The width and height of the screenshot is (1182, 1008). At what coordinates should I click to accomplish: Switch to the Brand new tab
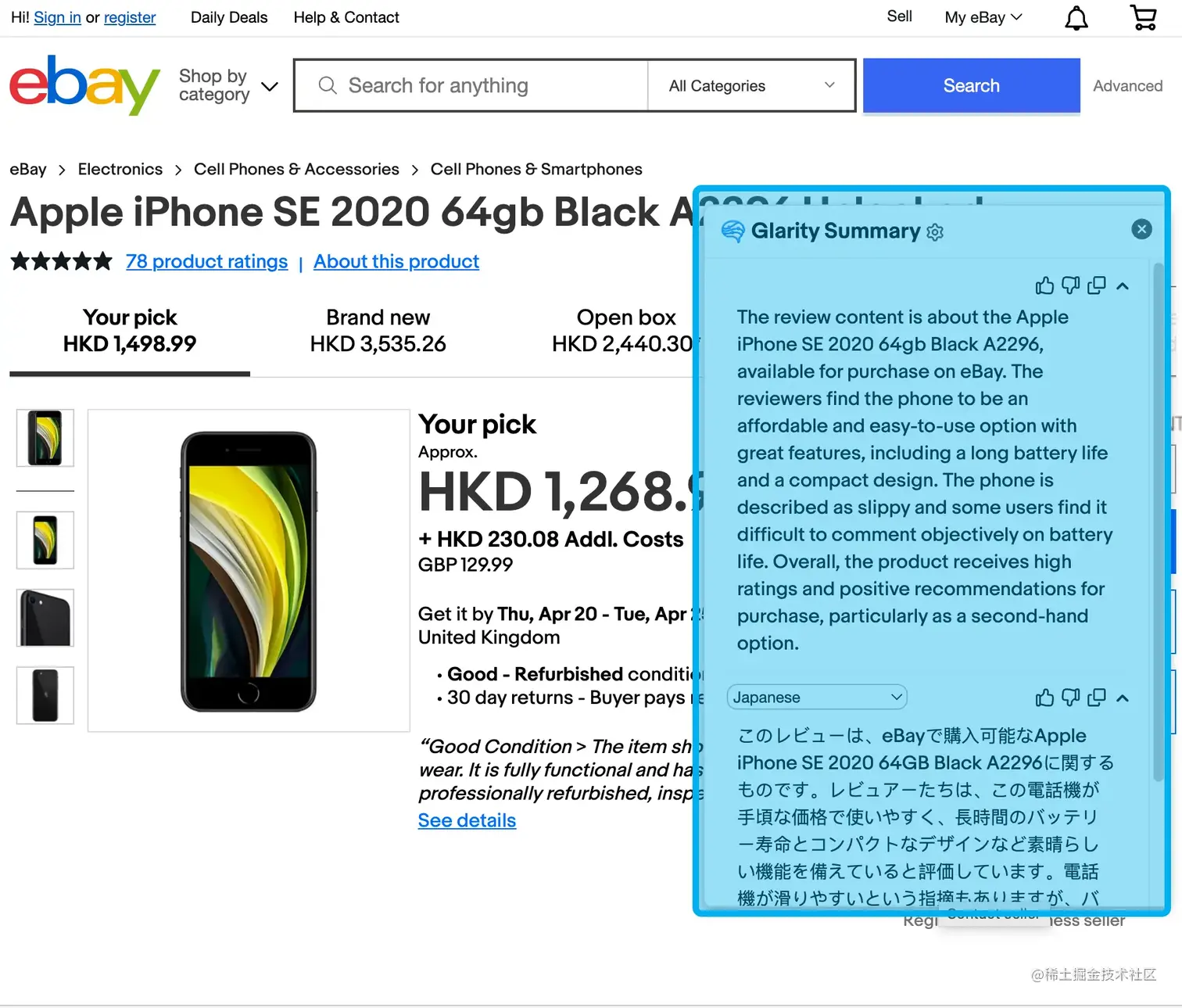(x=378, y=331)
